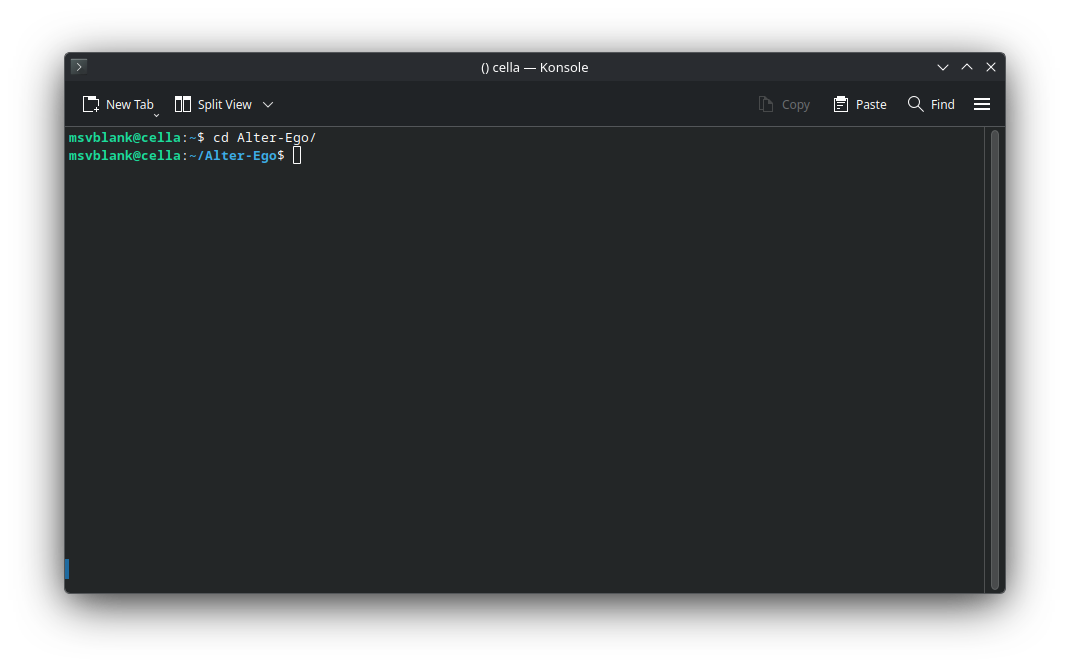Open a new tab with New Tab button

click(x=118, y=104)
